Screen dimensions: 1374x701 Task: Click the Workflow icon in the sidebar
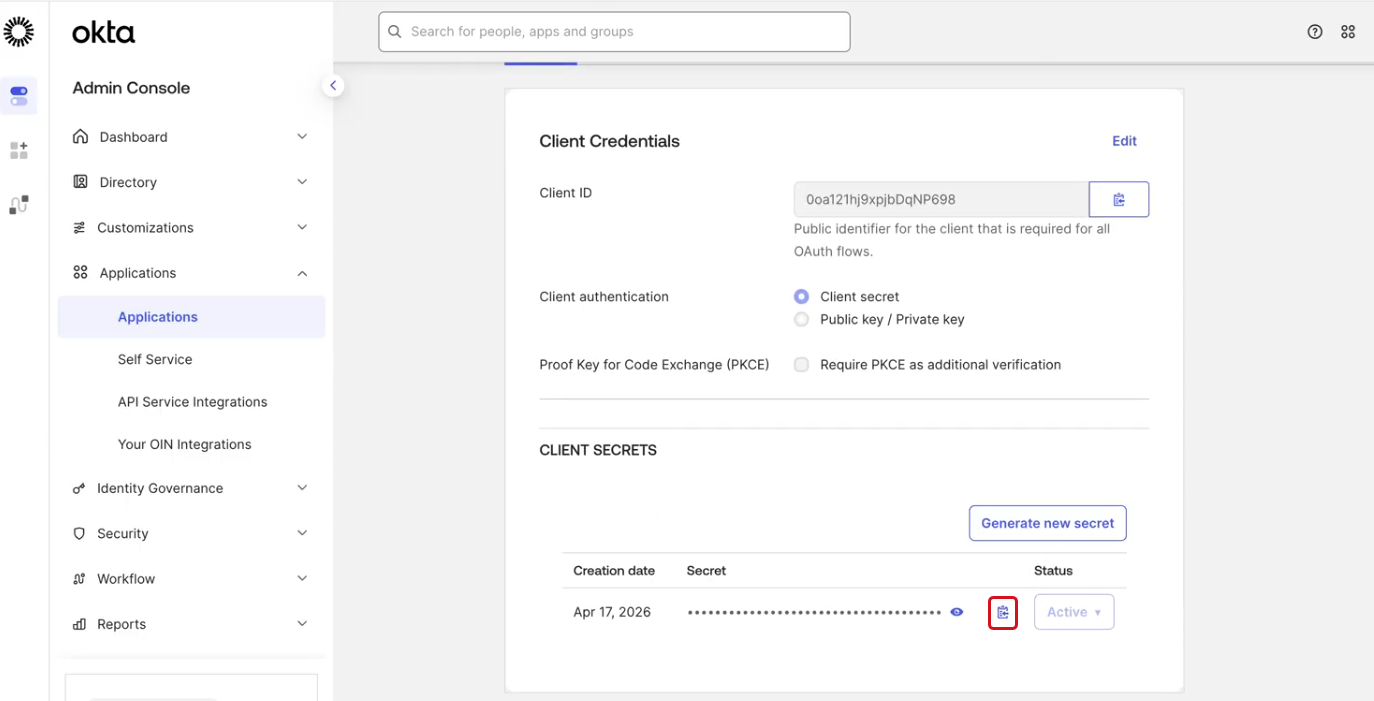pos(79,579)
